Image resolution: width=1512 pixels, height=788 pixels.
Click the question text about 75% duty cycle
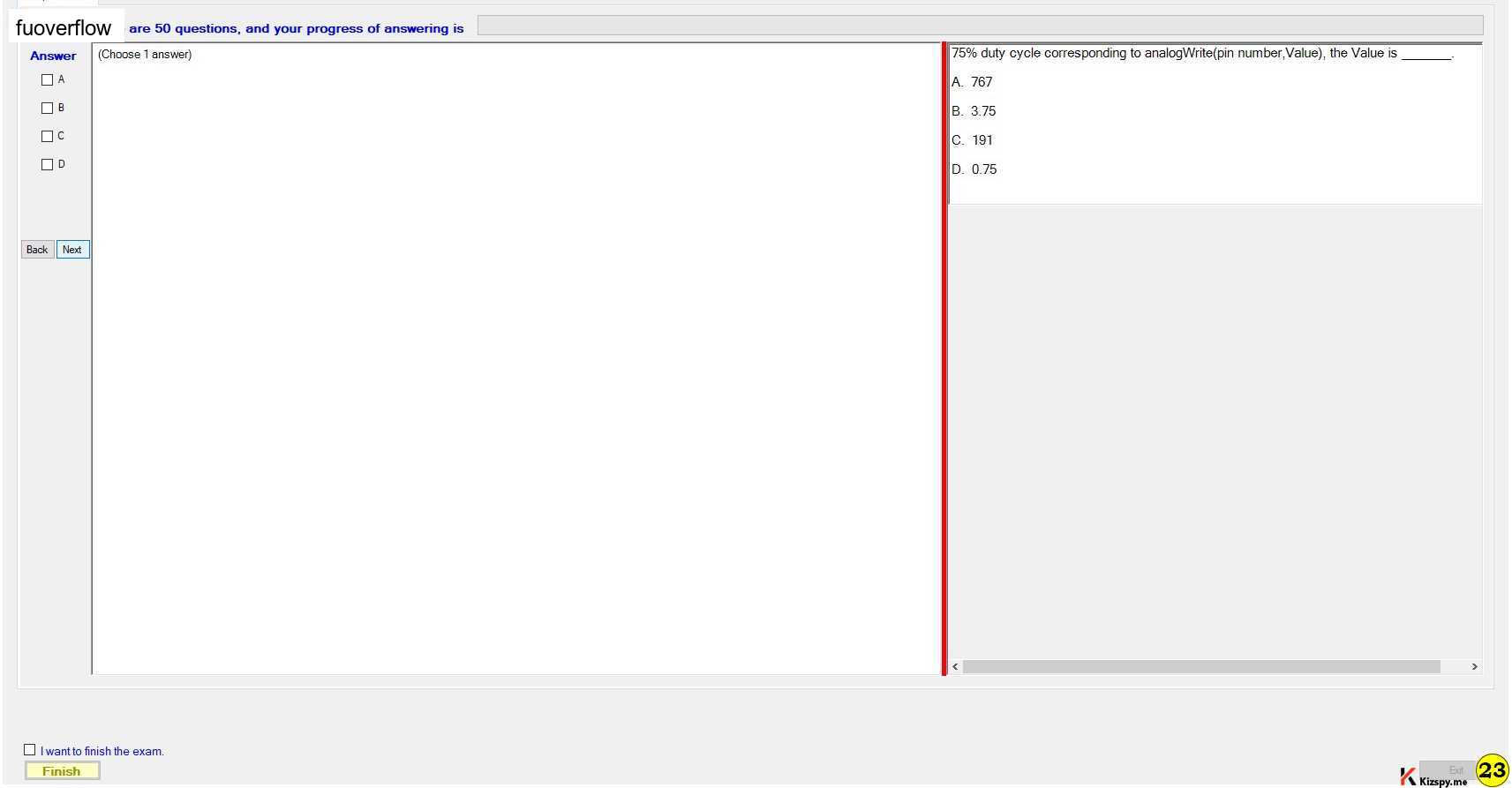[x=1202, y=53]
